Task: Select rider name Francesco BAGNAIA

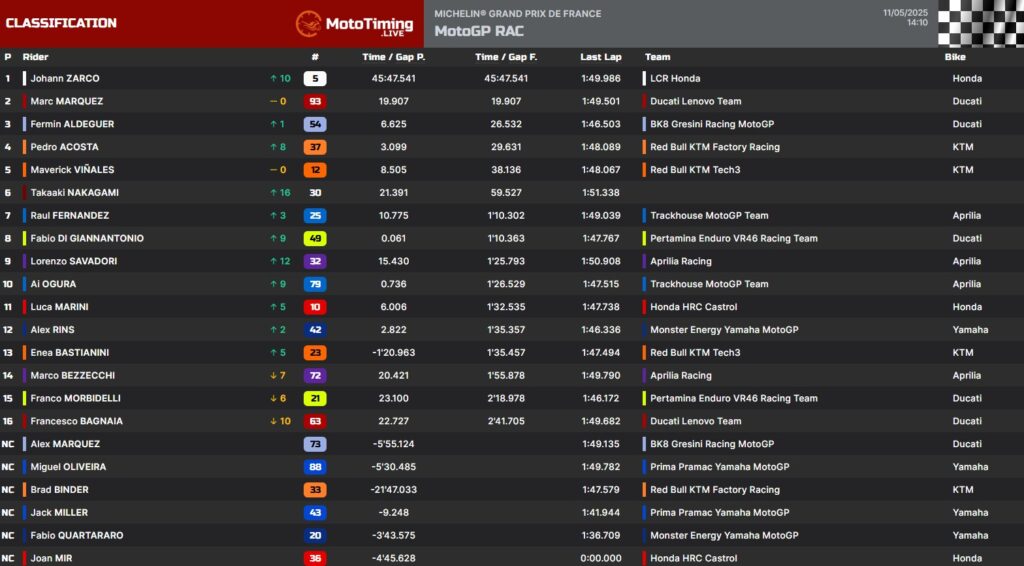Action: point(76,421)
